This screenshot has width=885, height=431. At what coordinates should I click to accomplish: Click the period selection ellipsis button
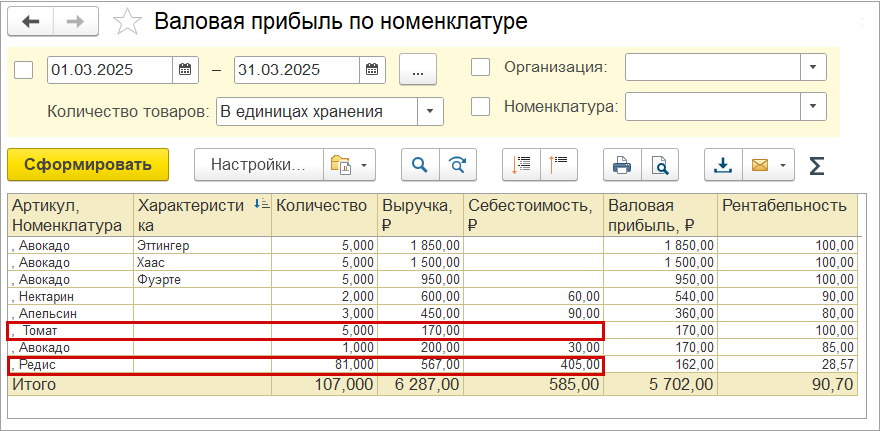[x=418, y=70]
